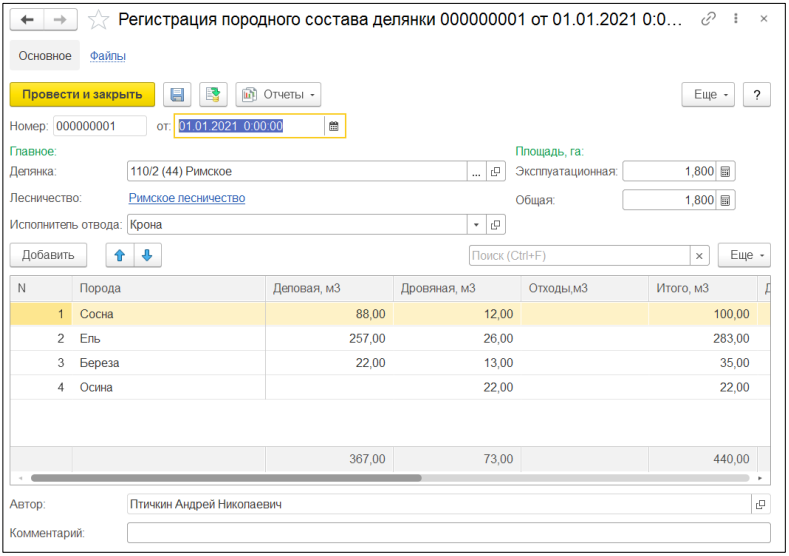Open the Делянка record form
The image size is (789, 556).
(x=496, y=172)
